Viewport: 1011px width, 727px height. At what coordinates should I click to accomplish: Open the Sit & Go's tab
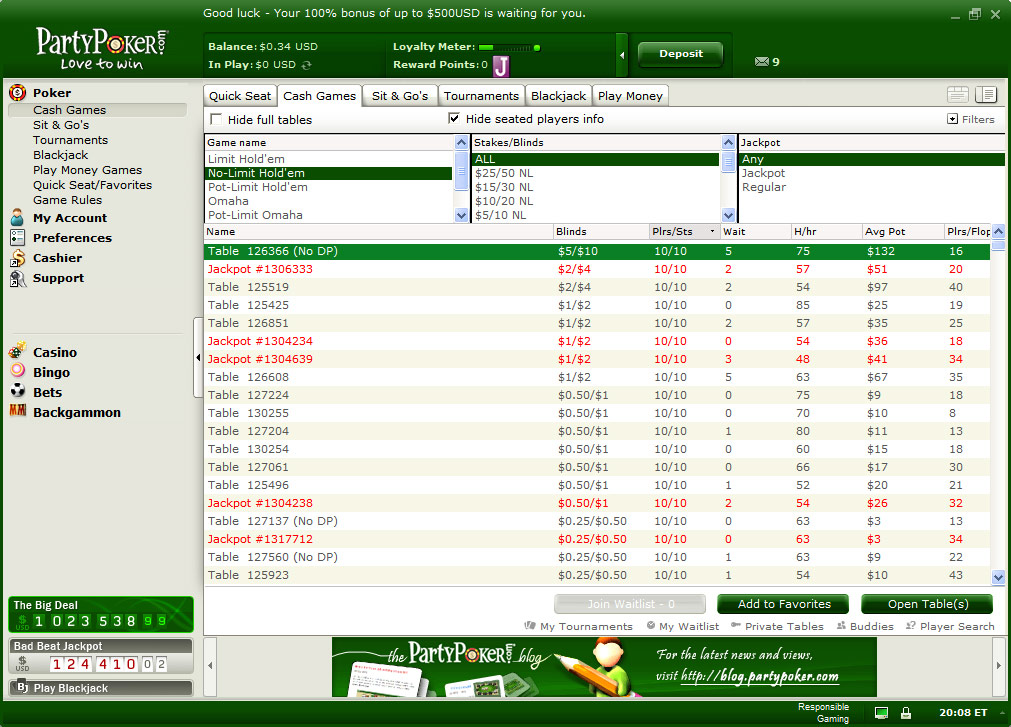click(400, 96)
